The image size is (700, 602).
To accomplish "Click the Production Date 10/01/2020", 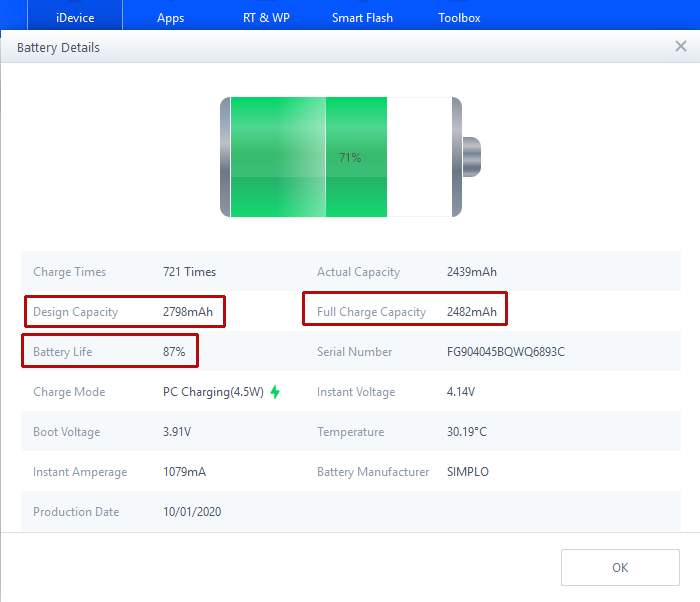I will tap(192, 512).
